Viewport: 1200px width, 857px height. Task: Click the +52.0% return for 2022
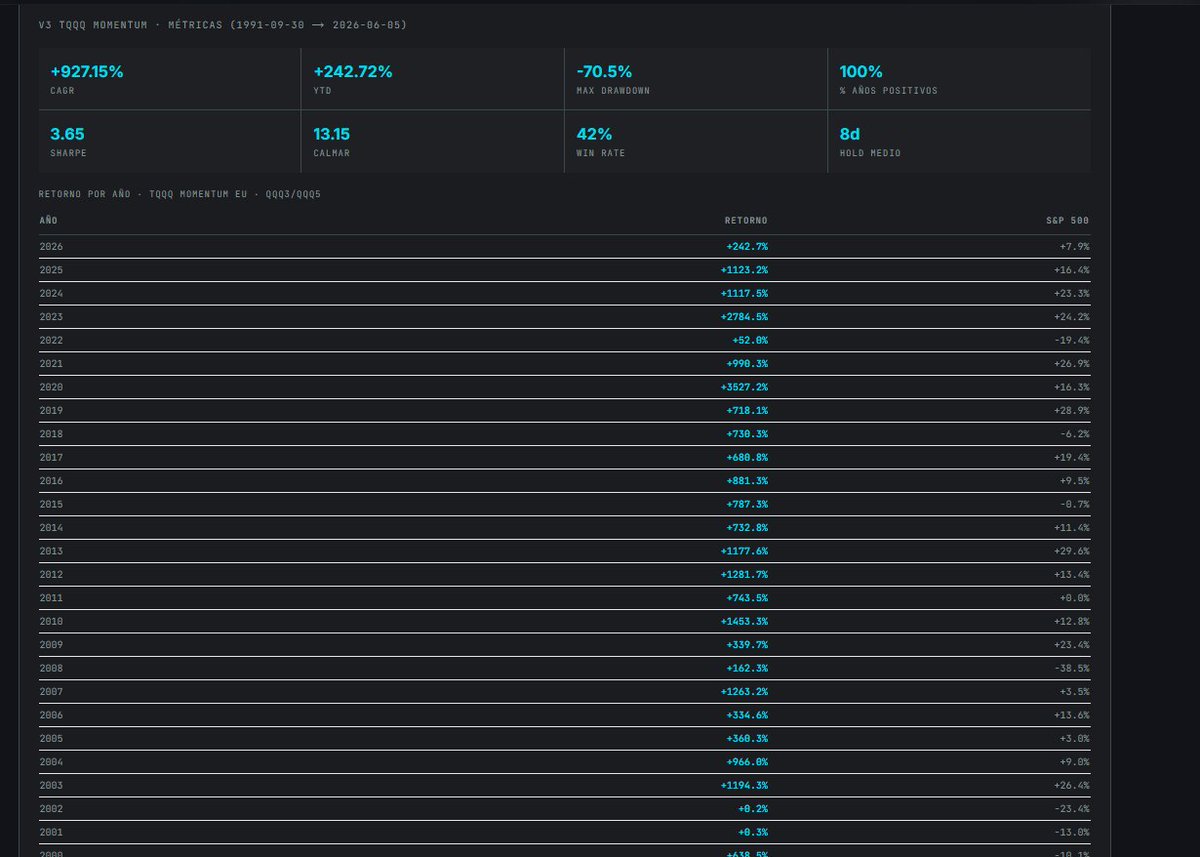(750, 340)
